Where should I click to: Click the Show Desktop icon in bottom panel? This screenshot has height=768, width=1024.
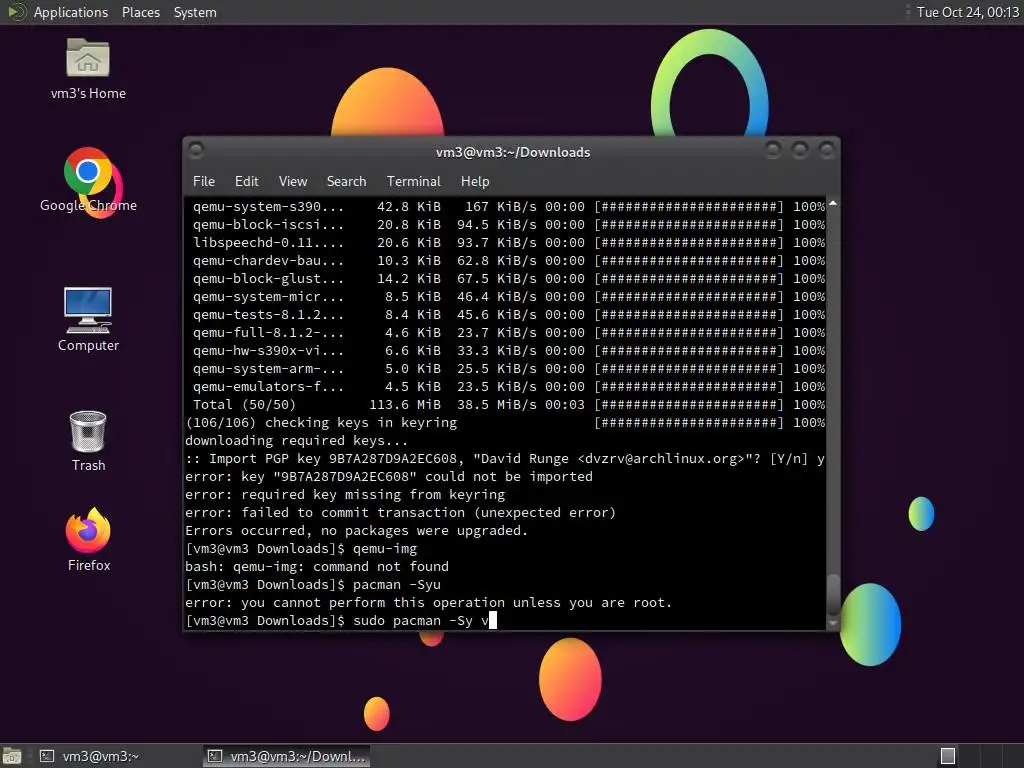pos(12,756)
